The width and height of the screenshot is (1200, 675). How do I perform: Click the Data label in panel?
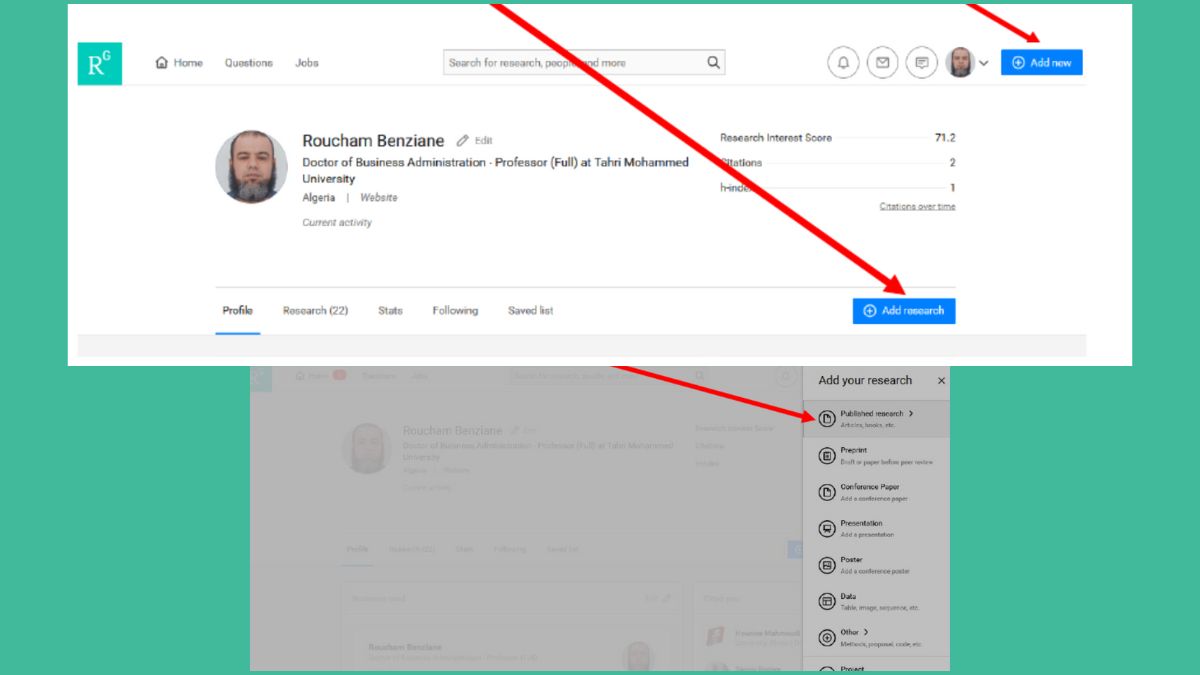click(848, 596)
